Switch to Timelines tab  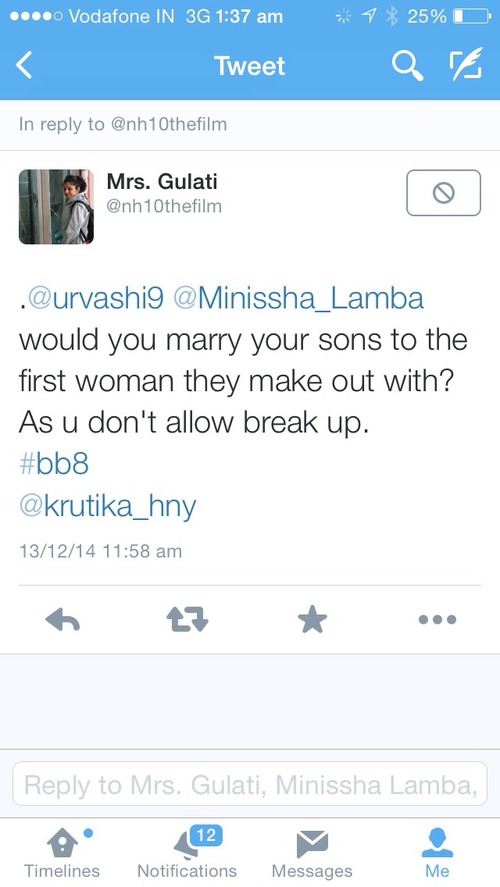click(61, 854)
